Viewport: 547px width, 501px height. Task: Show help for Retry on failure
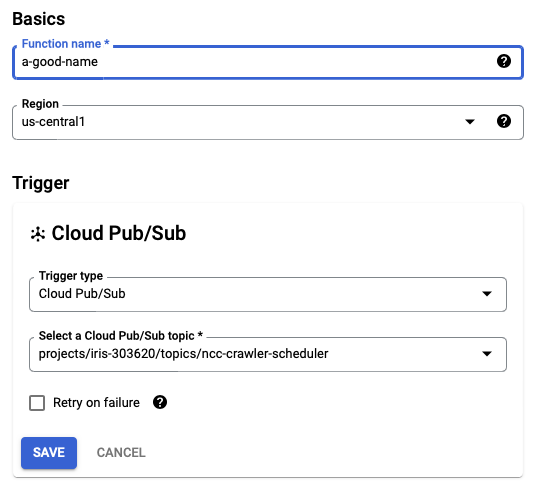click(x=160, y=402)
